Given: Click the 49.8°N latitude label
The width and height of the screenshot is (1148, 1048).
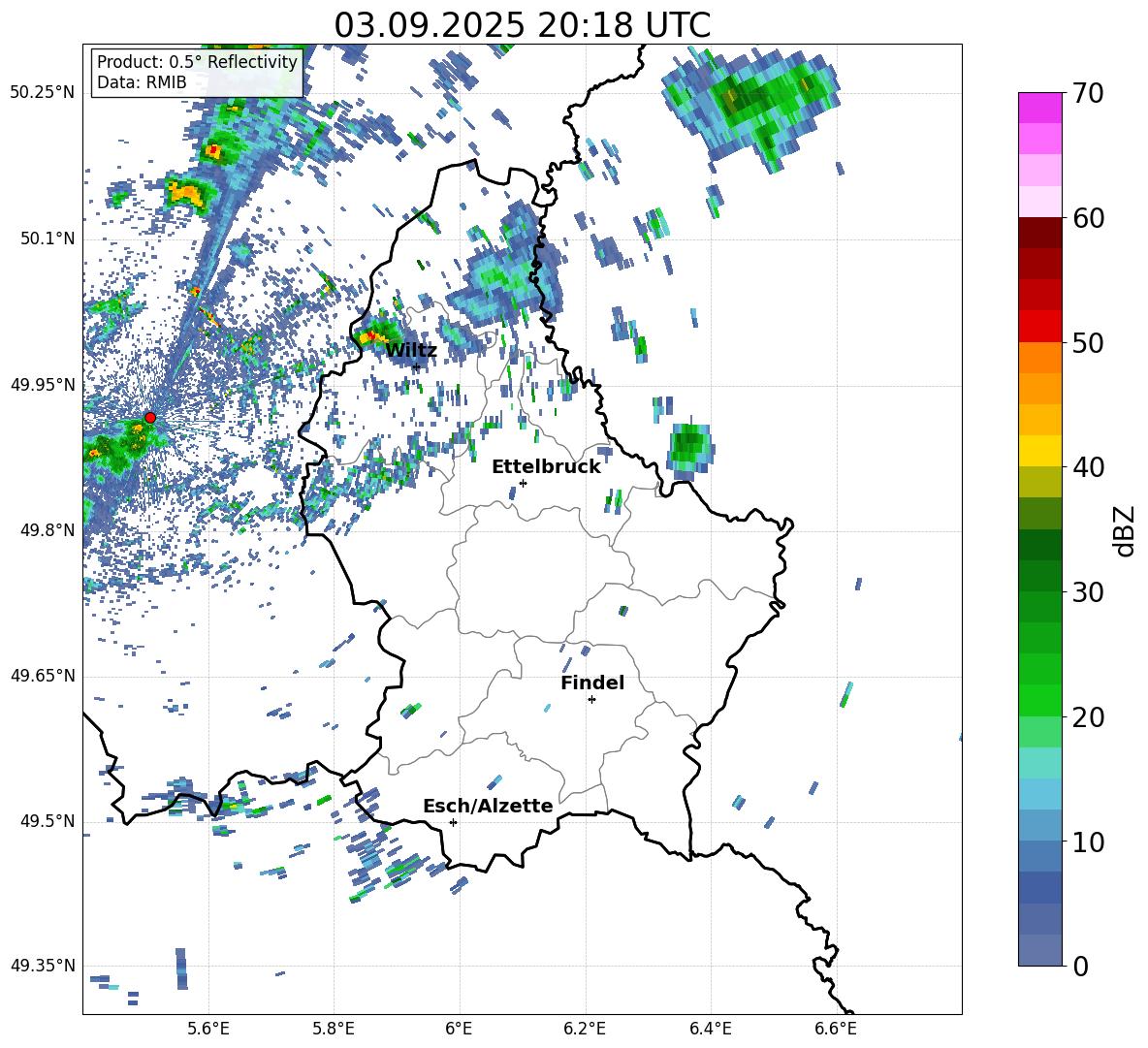Looking at the screenshot, I should point(47,530).
